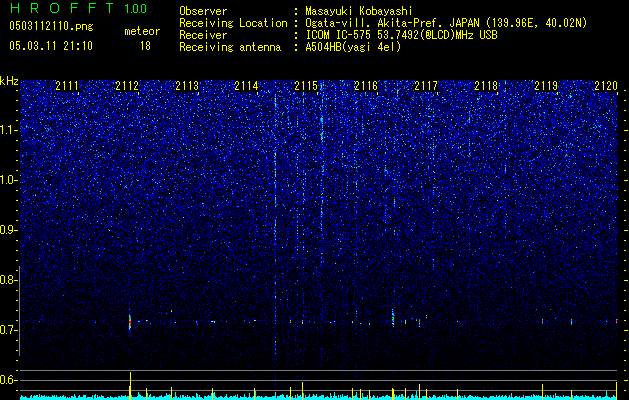This screenshot has height=400, width=629.
Task: Click the ICOM IC-575 receiver frequency text
Action: pos(401,35)
